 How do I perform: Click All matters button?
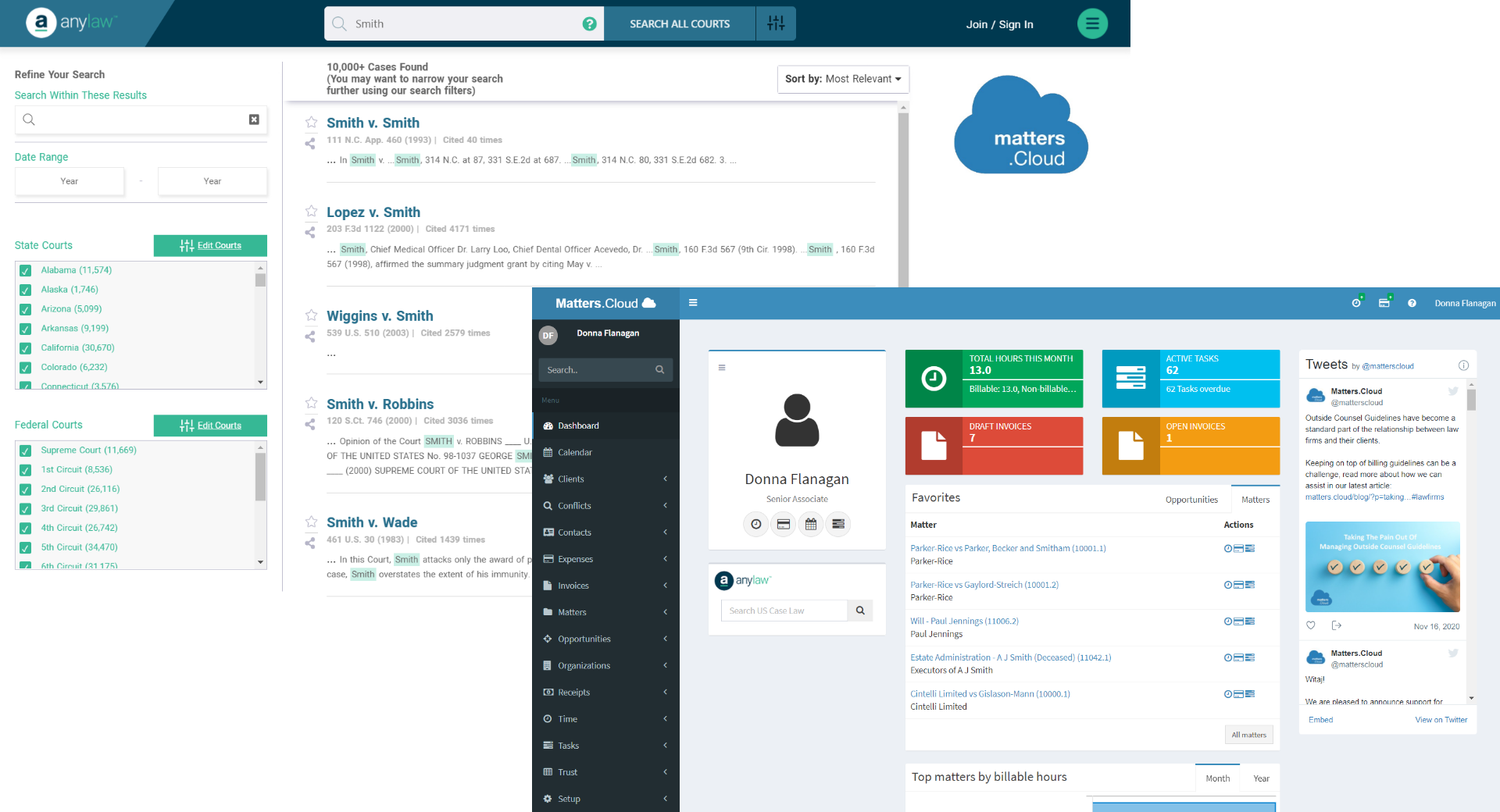(1248, 735)
